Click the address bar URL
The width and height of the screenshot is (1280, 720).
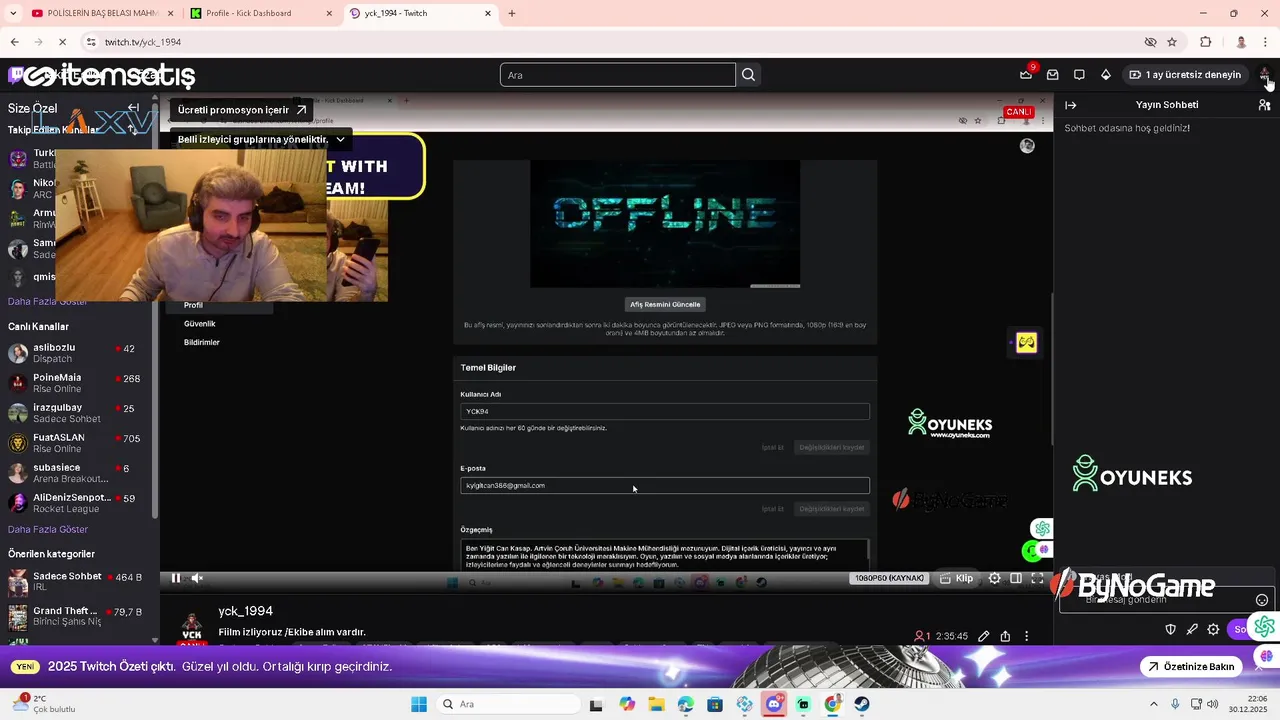[143, 42]
